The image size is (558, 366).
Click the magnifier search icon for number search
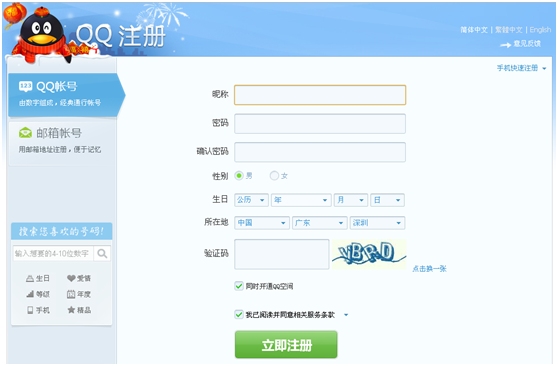(x=102, y=253)
